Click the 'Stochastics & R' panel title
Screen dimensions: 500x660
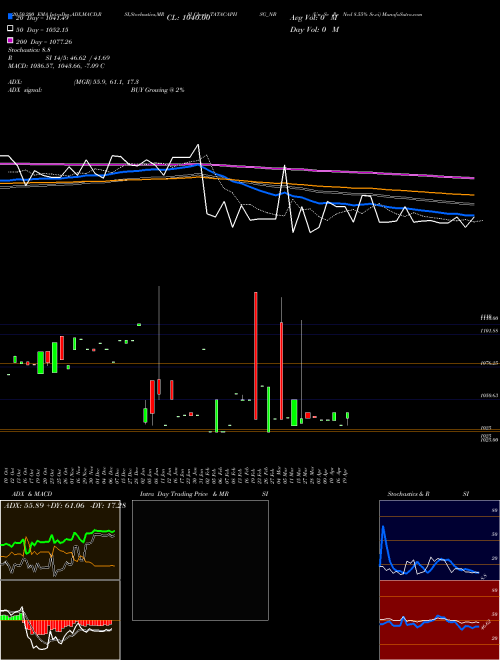408,494
